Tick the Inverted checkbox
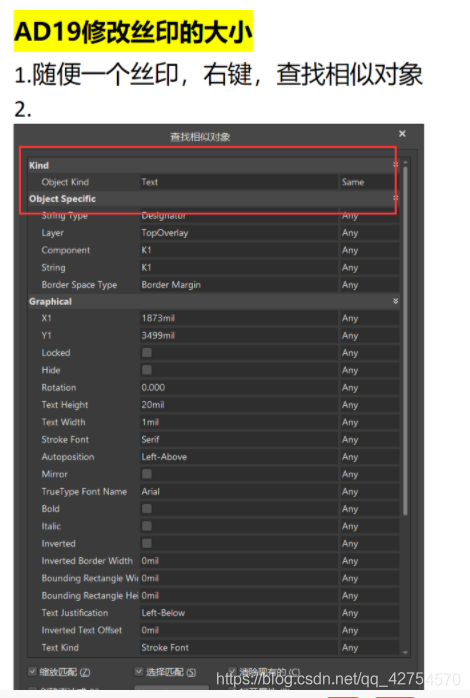Image resolution: width=470 pixels, height=698 pixels. pos(146,543)
